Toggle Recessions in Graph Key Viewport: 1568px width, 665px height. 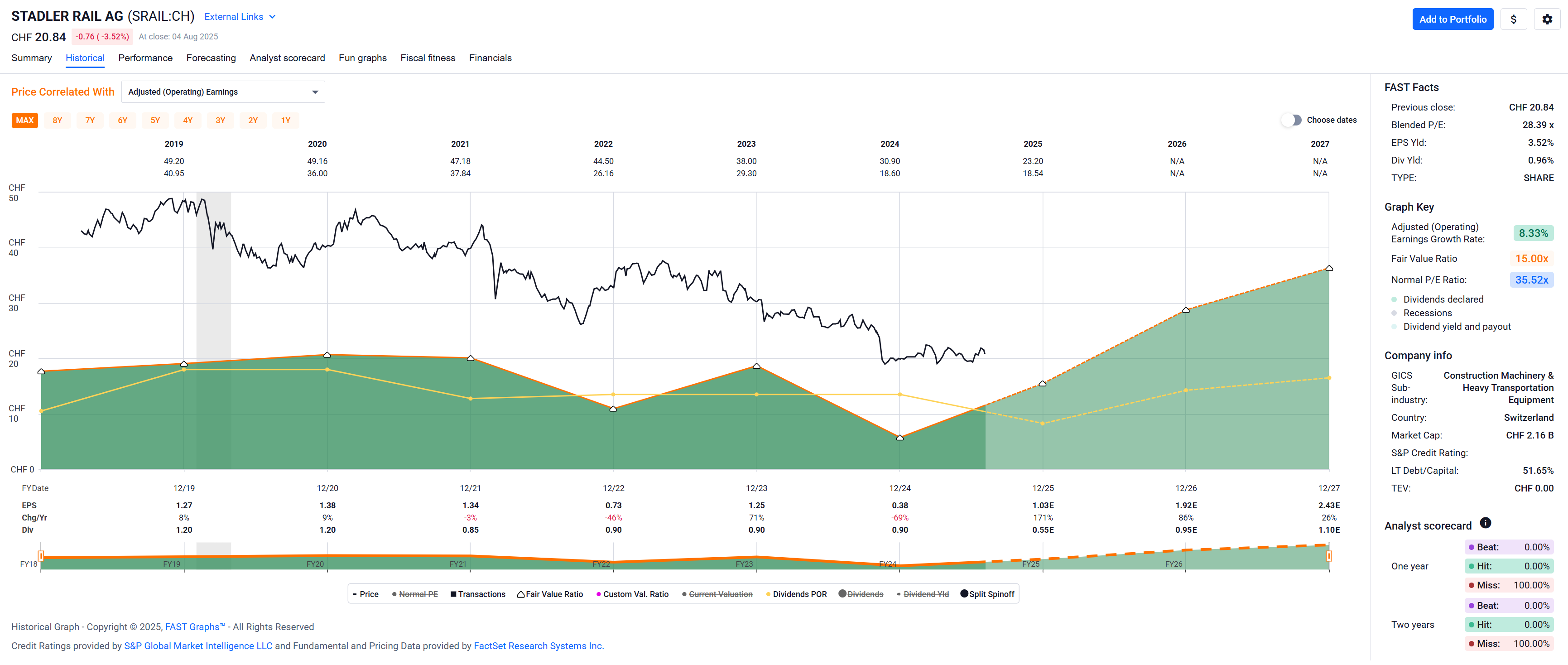coord(1421,313)
